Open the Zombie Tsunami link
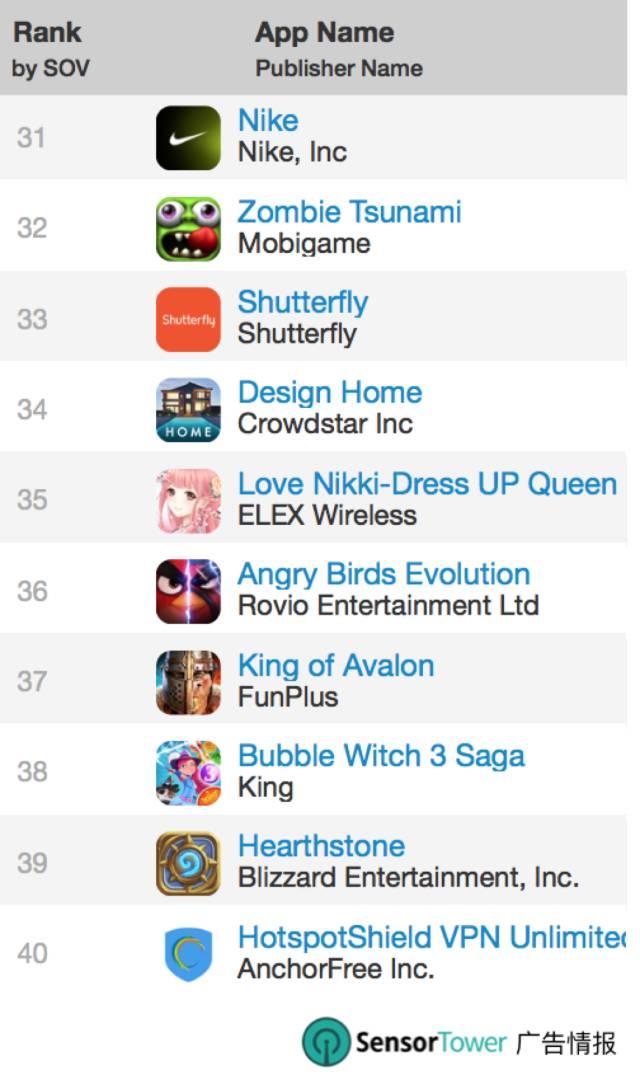The width and height of the screenshot is (640, 1075). click(349, 212)
